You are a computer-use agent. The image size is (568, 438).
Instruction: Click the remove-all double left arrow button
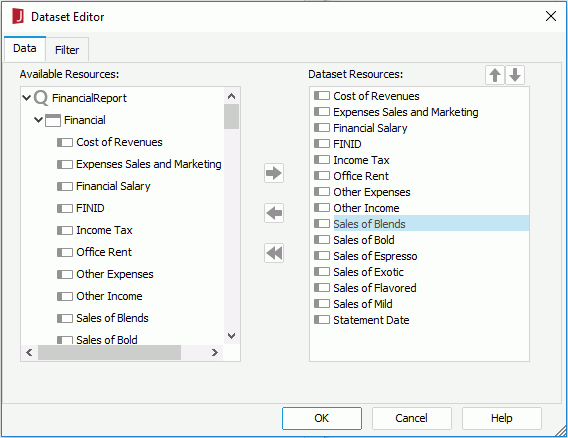point(274,253)
